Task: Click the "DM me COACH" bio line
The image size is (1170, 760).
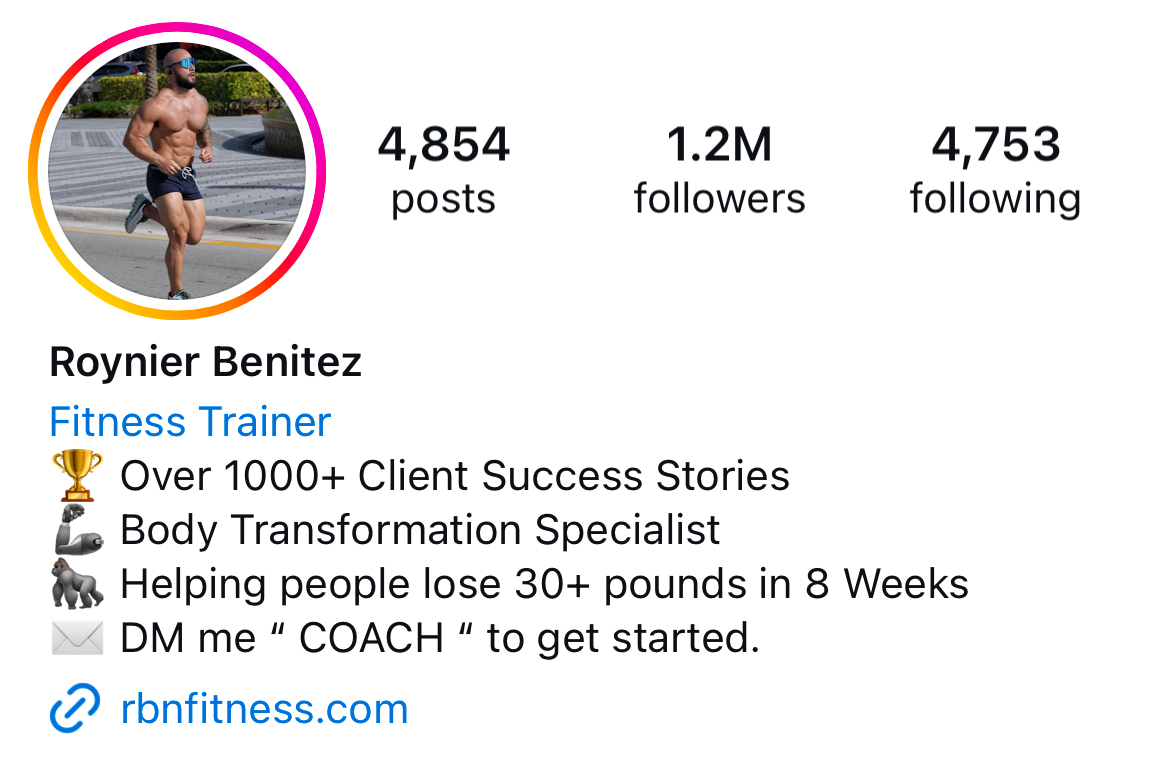Action: [x=440, y=638]
